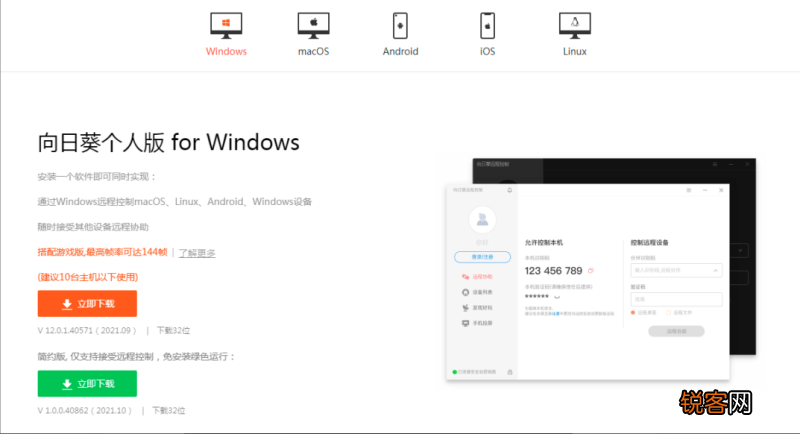Open the 了解更多 link
The image size is (800, 434).
(x=197, y=253)
